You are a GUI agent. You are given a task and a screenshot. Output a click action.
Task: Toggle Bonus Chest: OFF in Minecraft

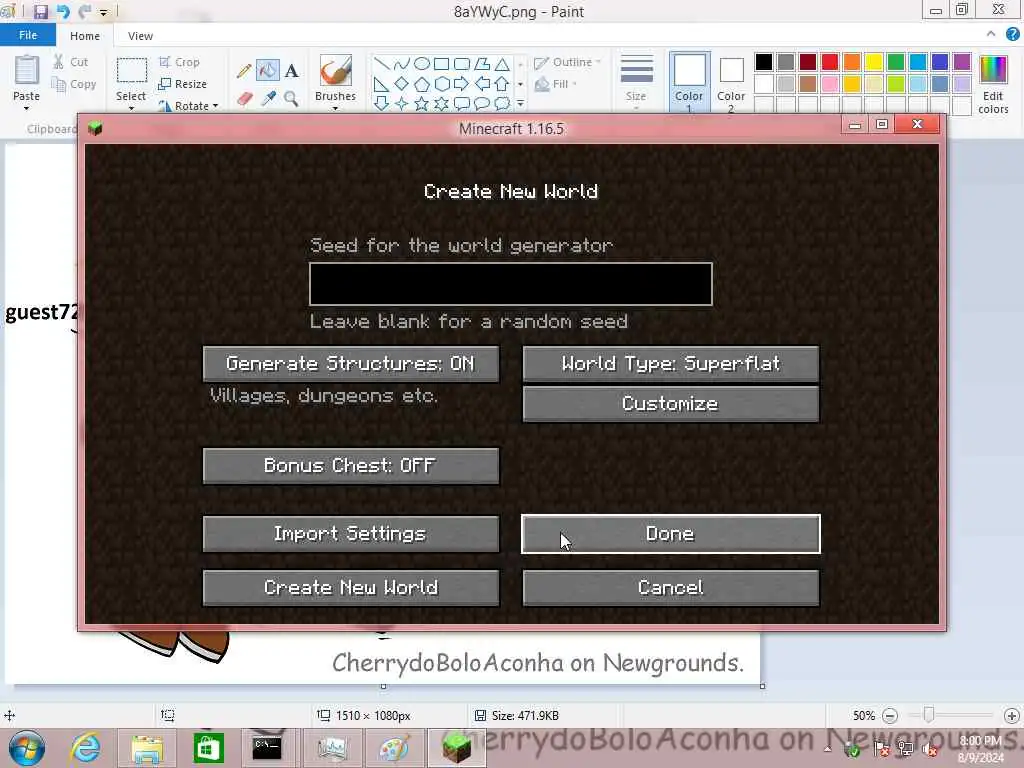click(x=351, y=466)
